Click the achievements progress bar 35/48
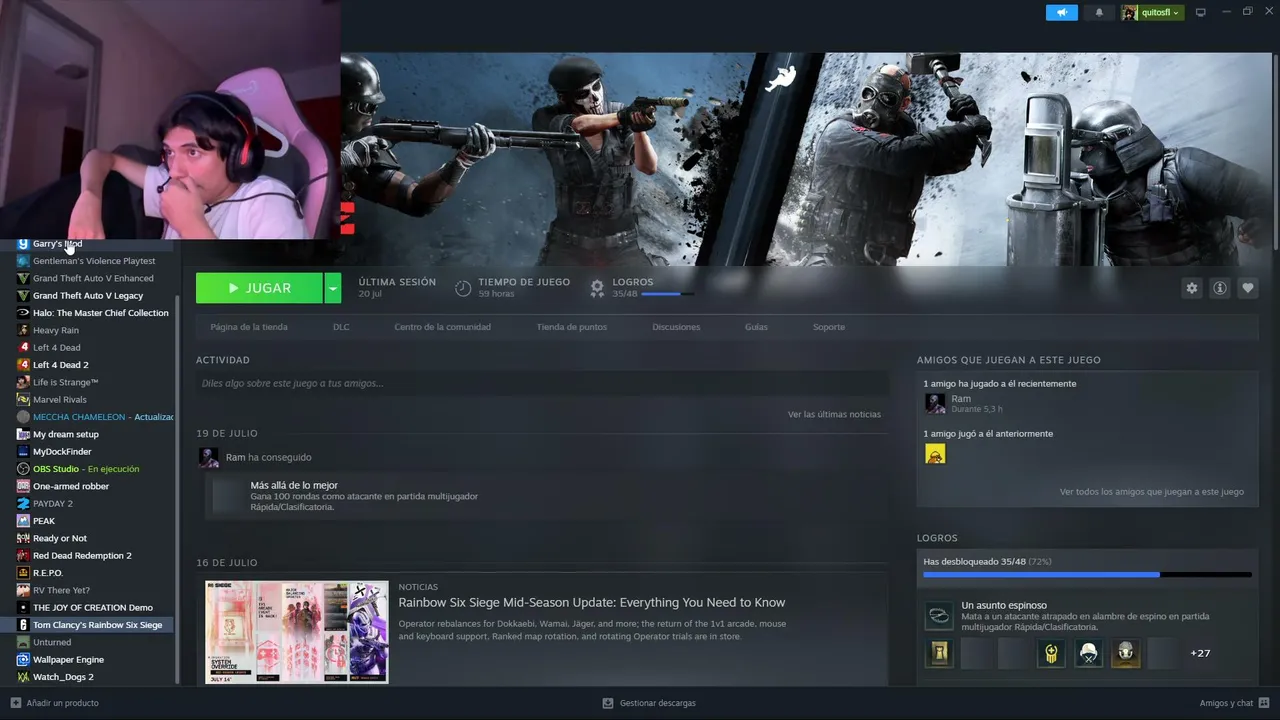Image resolution: width=1280 pixels, height=720 pixels. pos(1087,575)
